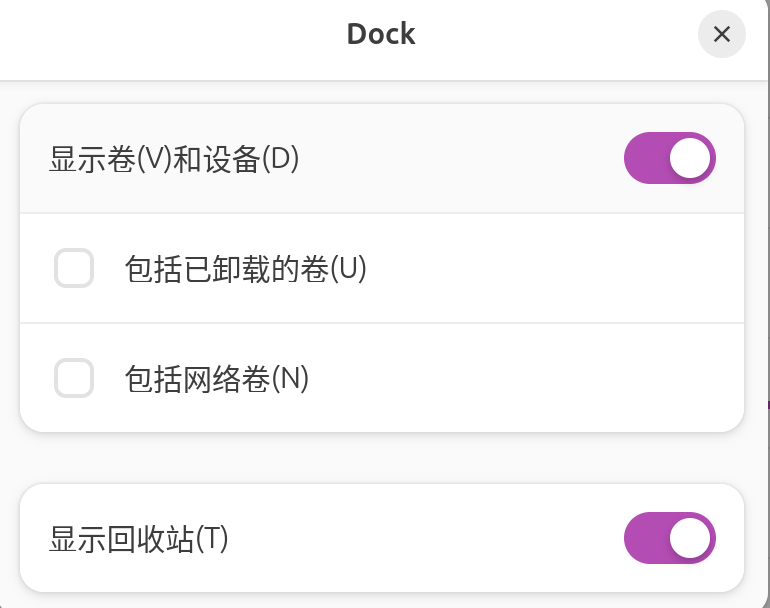The image size is (770, 608).
Task: Tick the 包括网络卷(N) checkbox
Action: tap(74, 378)
